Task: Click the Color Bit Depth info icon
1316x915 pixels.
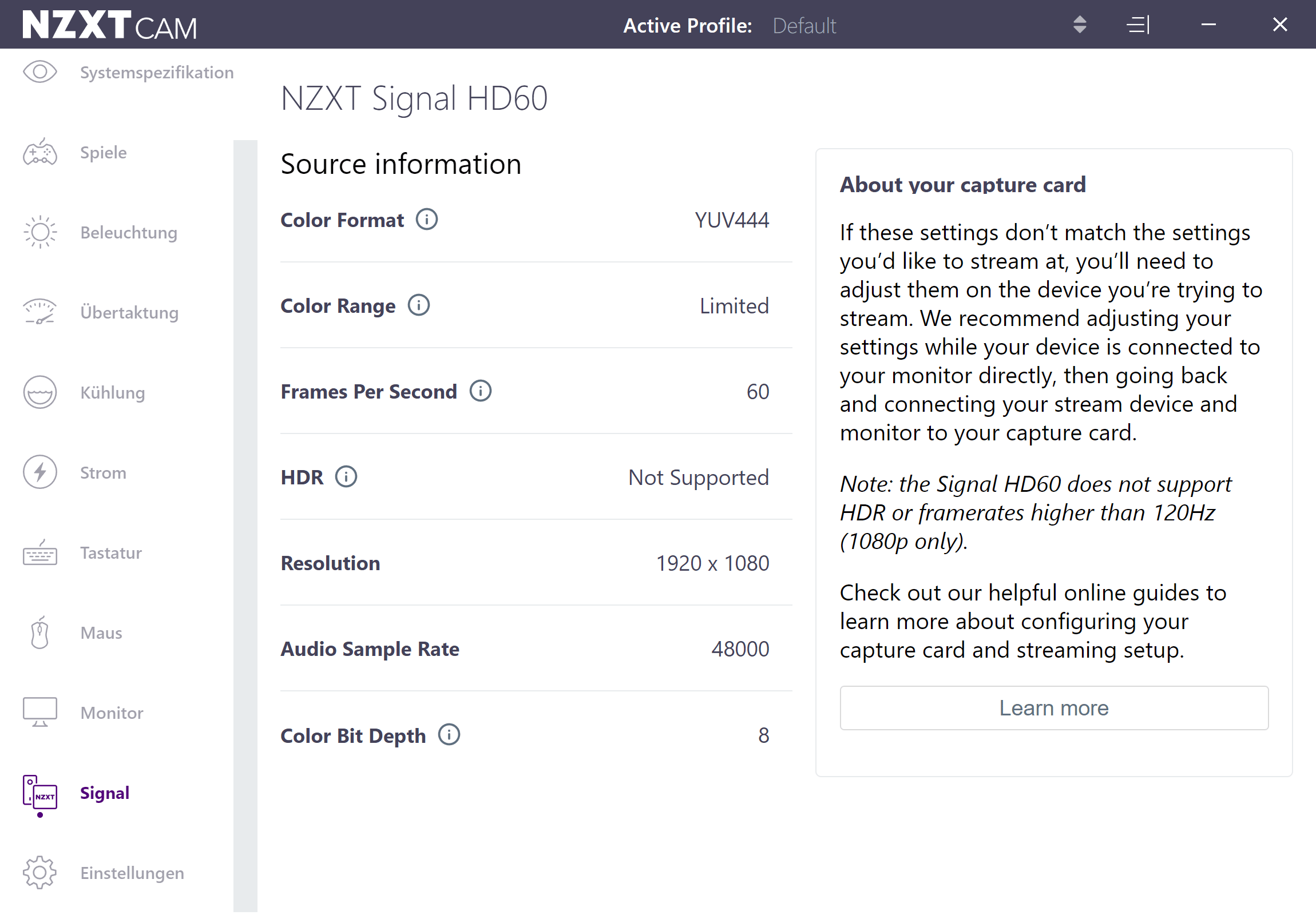Action: [449, 734]
